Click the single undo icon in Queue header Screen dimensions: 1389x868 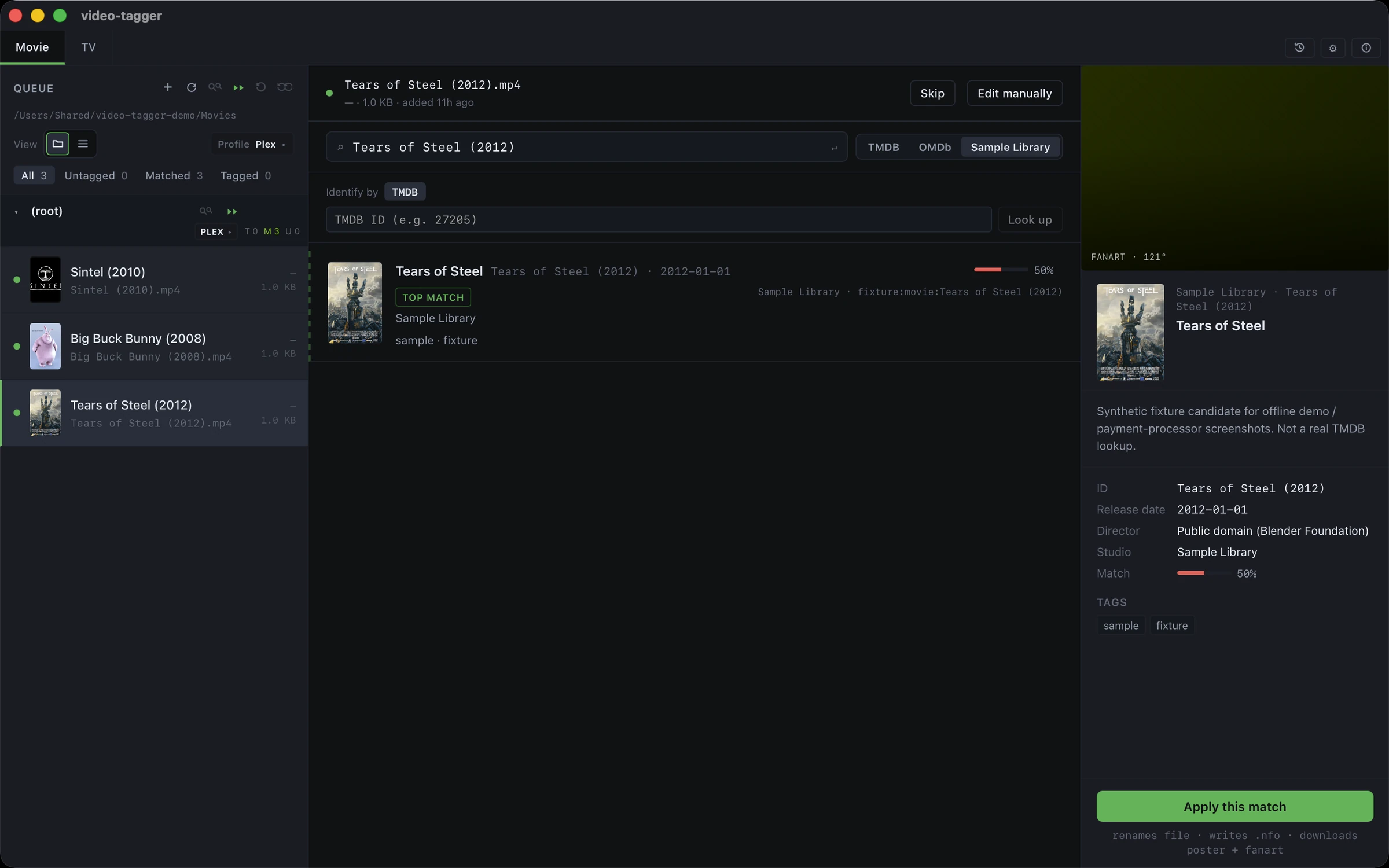click(261, 87)
